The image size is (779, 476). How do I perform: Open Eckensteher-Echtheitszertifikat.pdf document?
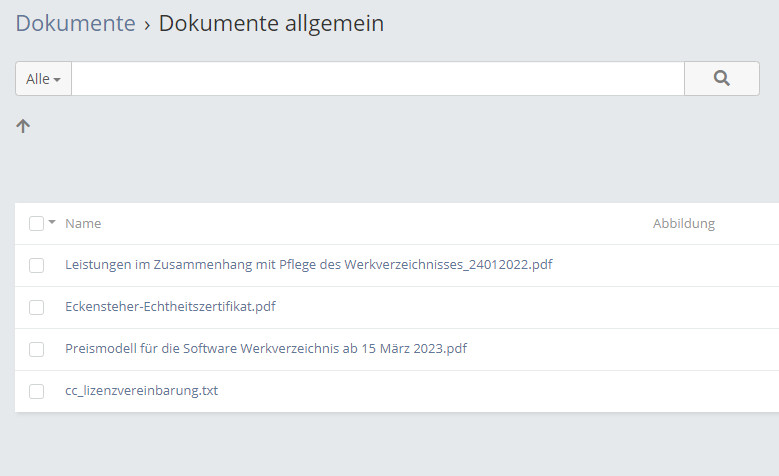[170, 307]
